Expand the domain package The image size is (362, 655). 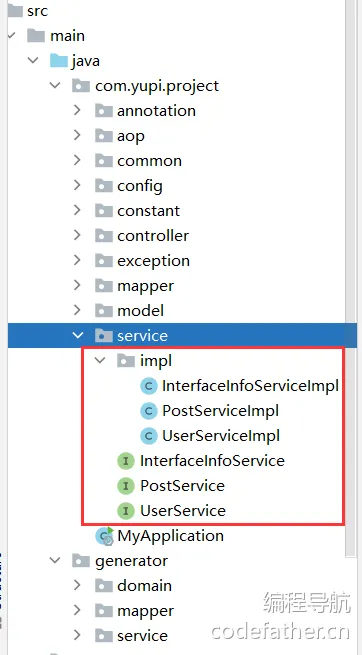point(77,585)
